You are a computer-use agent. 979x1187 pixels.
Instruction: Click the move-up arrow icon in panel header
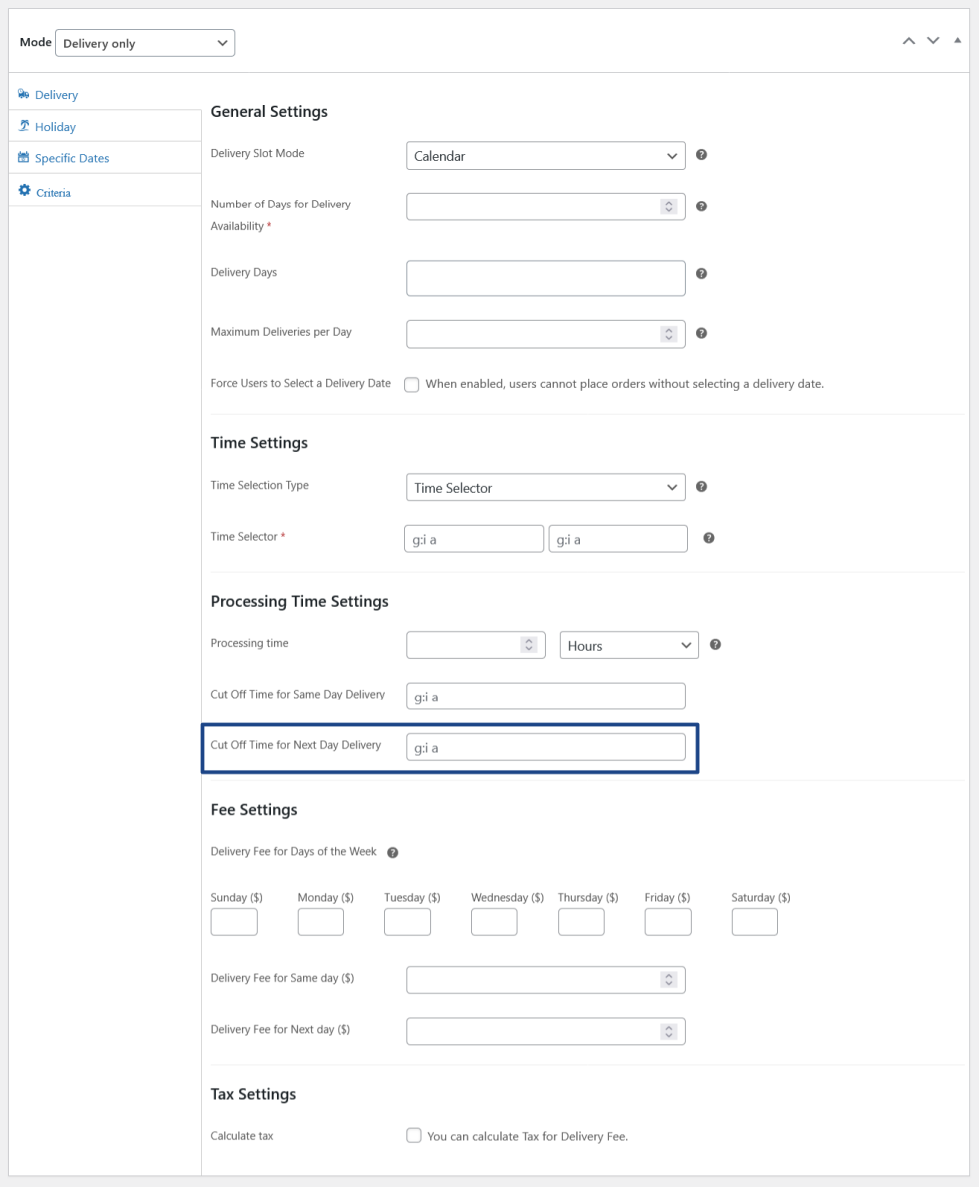point(908,41)
